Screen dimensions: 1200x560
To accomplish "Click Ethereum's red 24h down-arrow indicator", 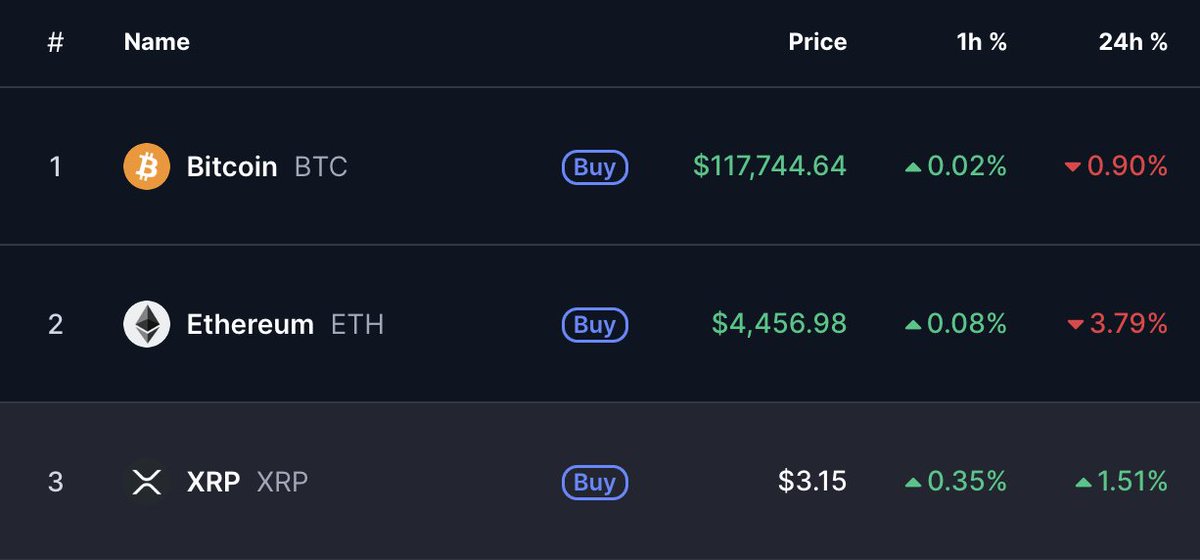I will [x=1076, y=325].
